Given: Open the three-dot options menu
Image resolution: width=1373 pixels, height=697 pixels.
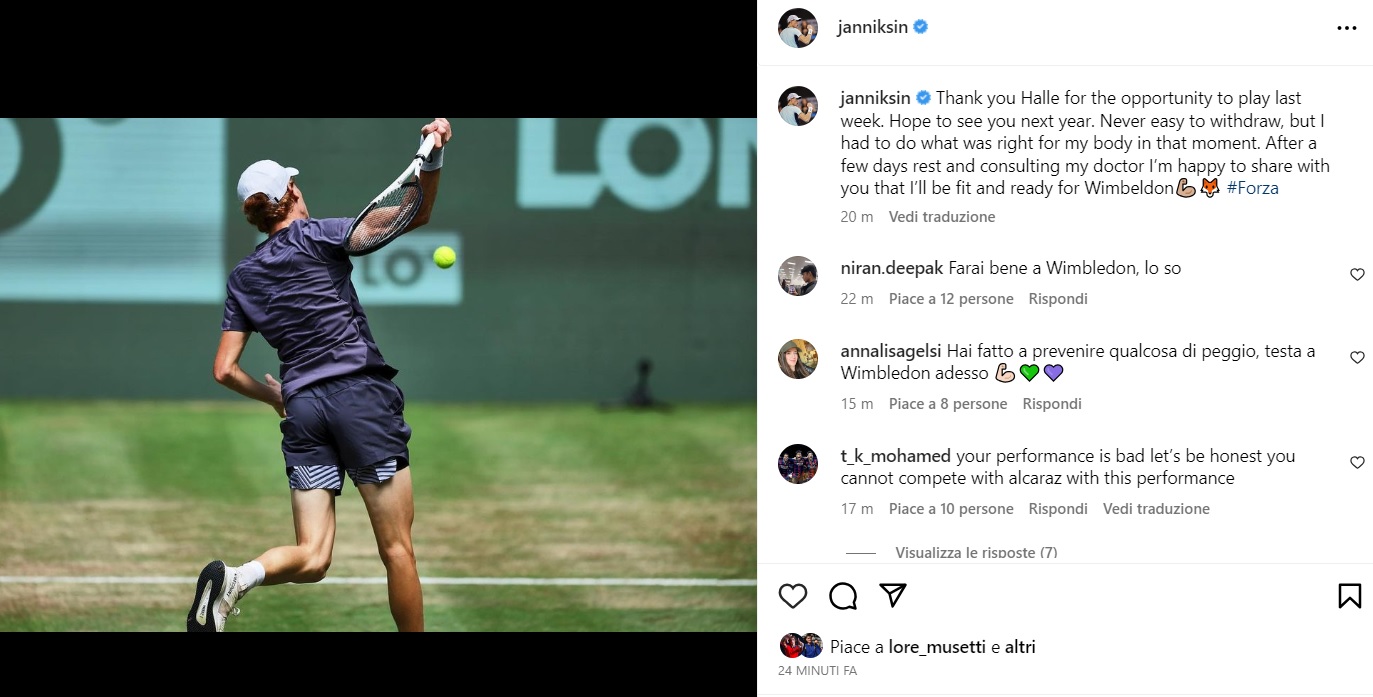Looking at the screenshot, I should click(x=1347, y=28).
